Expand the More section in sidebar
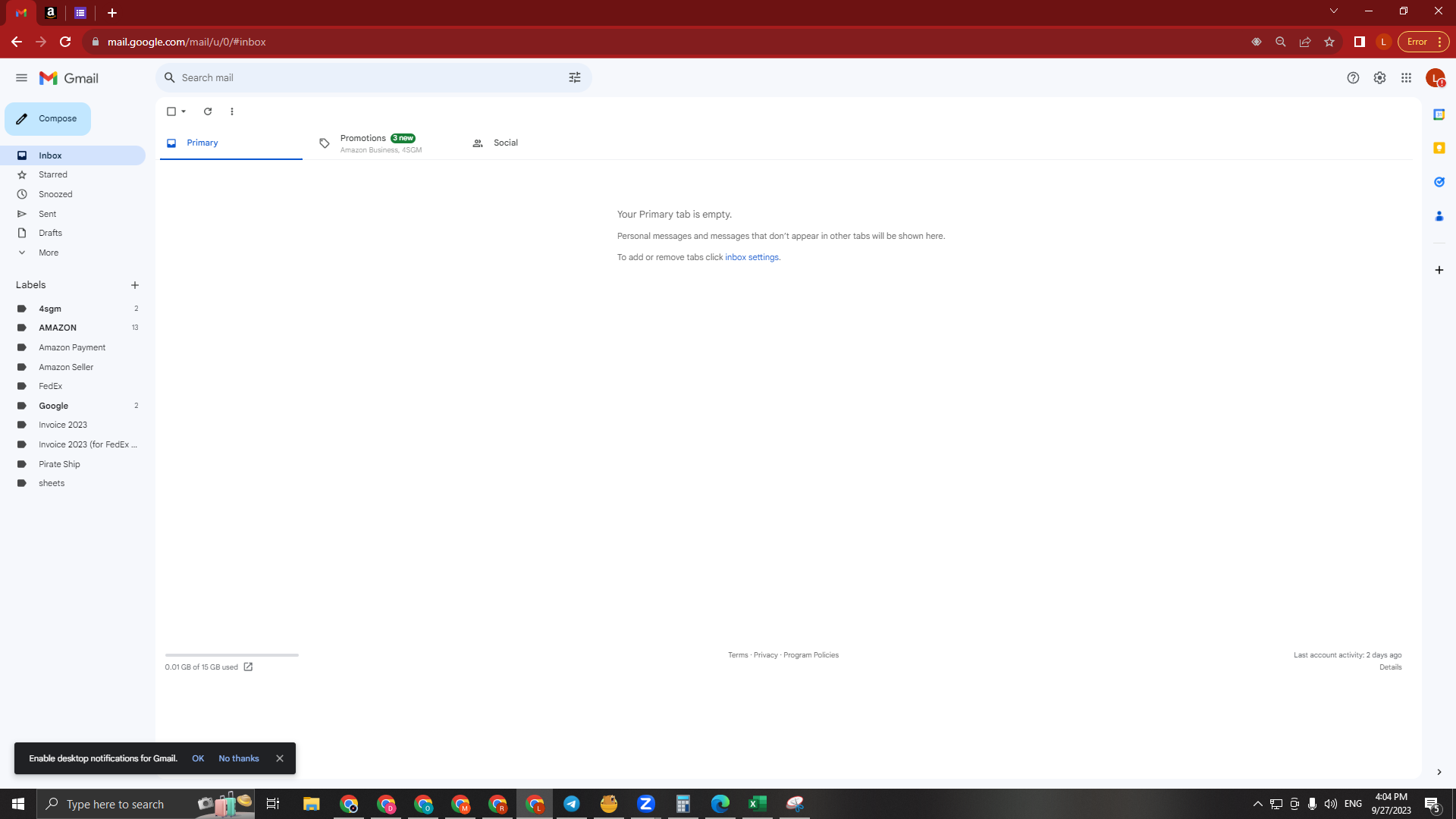The width and height of the screenshot is (1456, 819). pyautogui.click(x=73, y=253)
